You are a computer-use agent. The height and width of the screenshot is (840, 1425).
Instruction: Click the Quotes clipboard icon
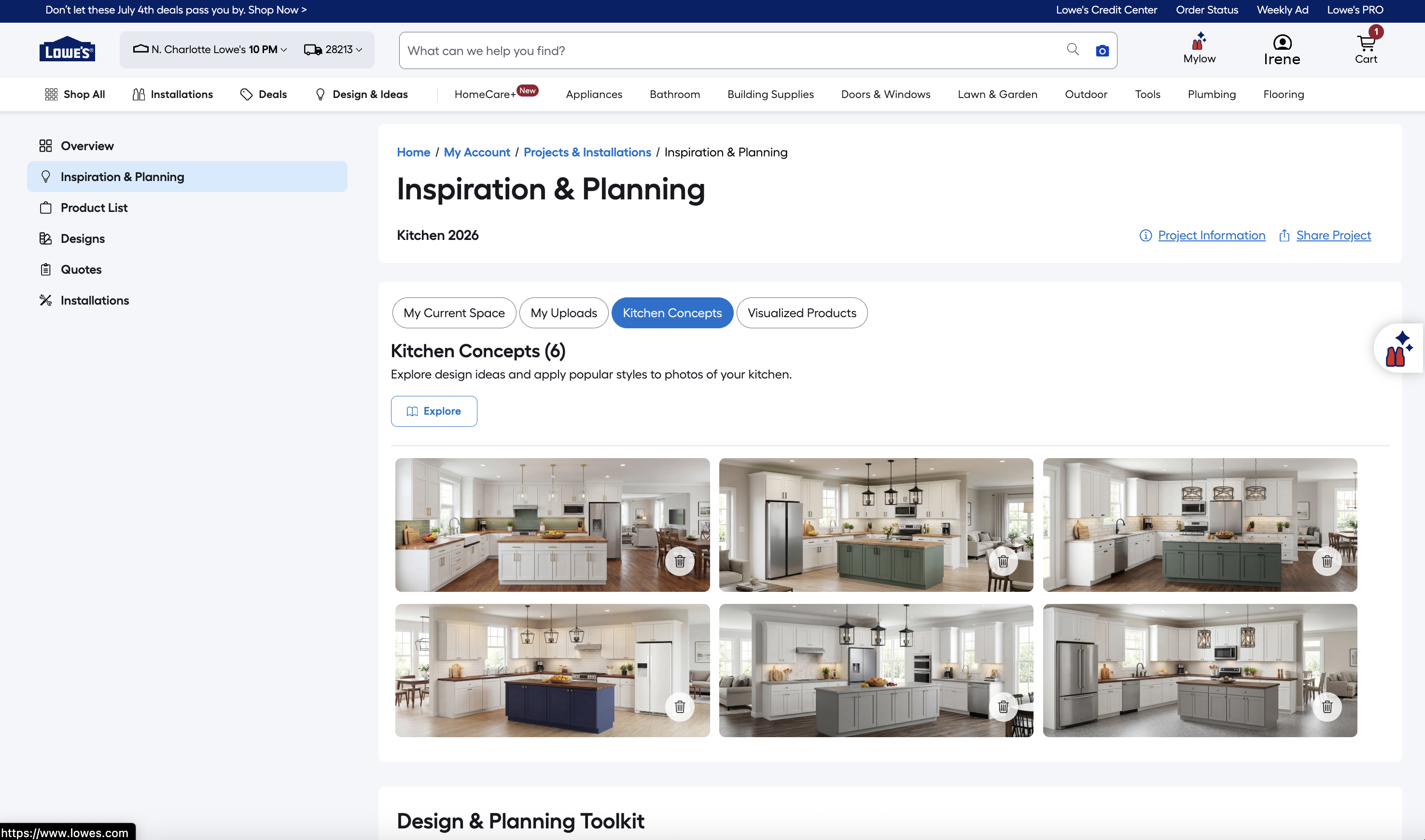(x=46, y=269)
